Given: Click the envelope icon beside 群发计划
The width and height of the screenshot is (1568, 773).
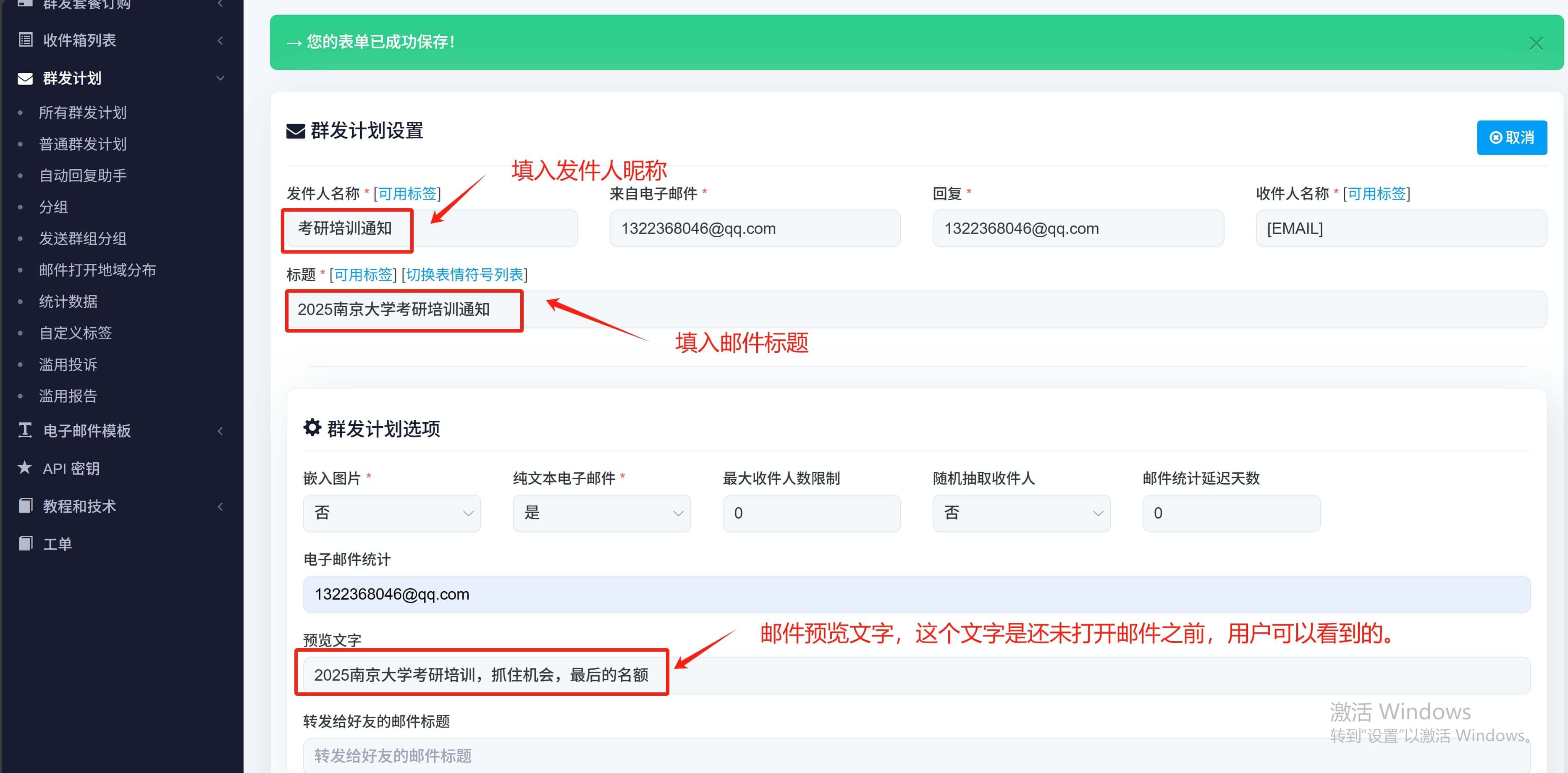Looking at the screenshot, I should point(26,79).
